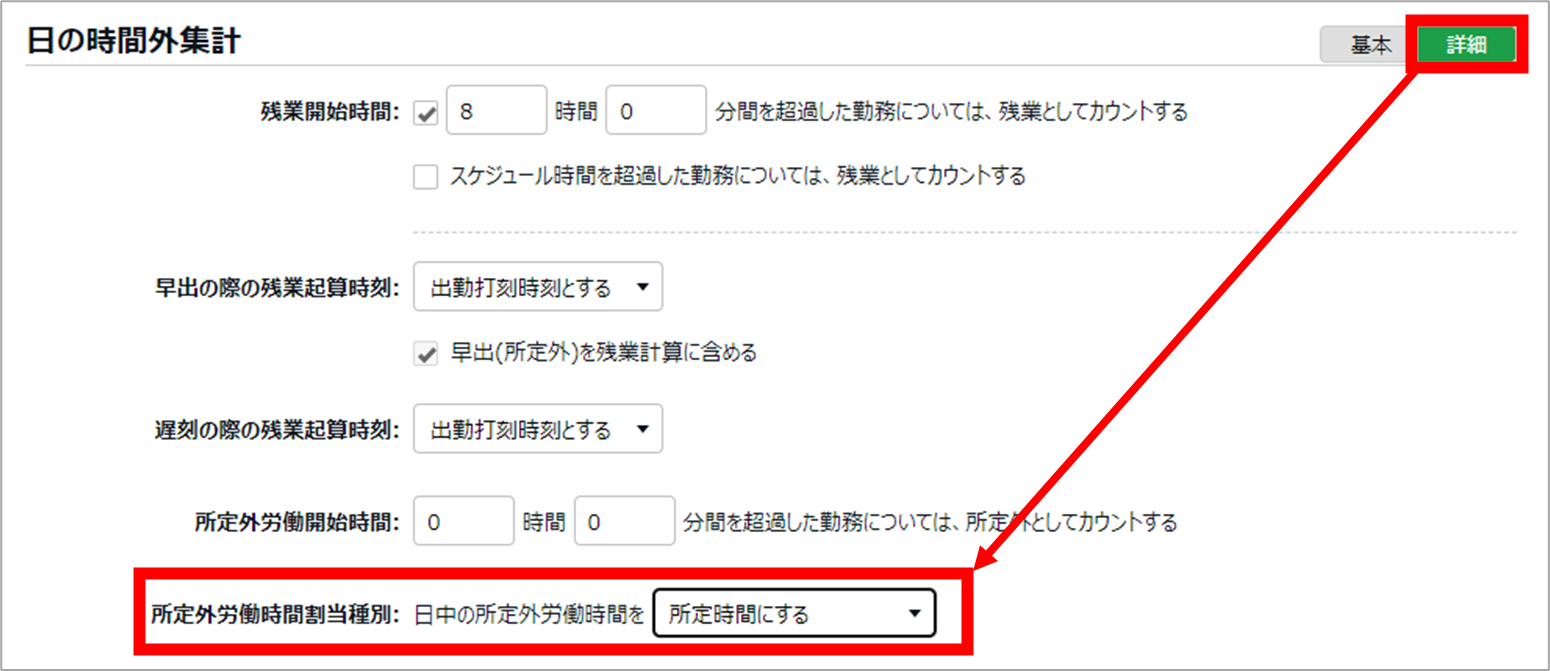
Task: Click the 日の時間外集計 section heading
Action: (133, 42)
